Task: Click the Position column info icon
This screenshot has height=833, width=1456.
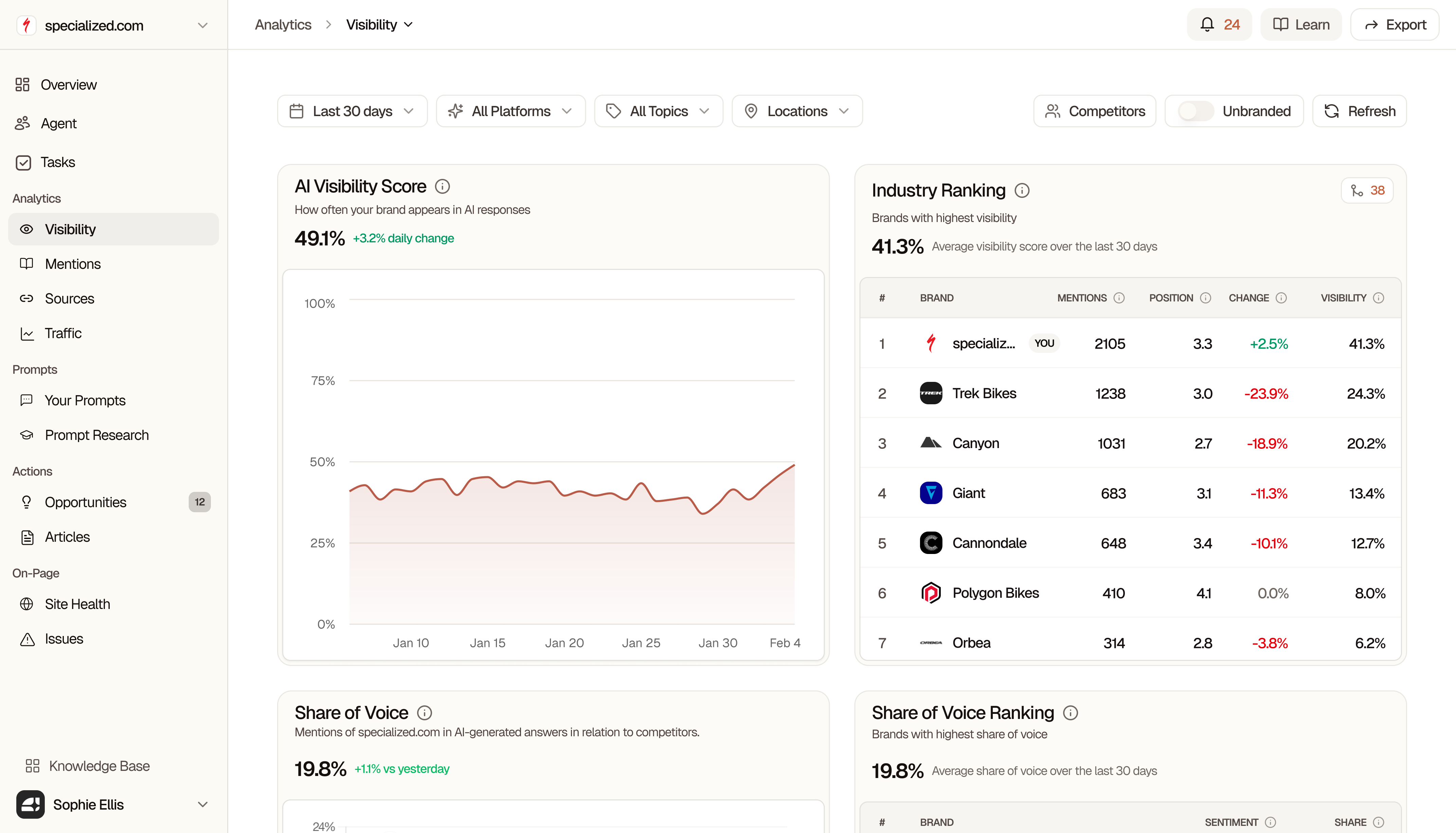Action: point(1206,298)
